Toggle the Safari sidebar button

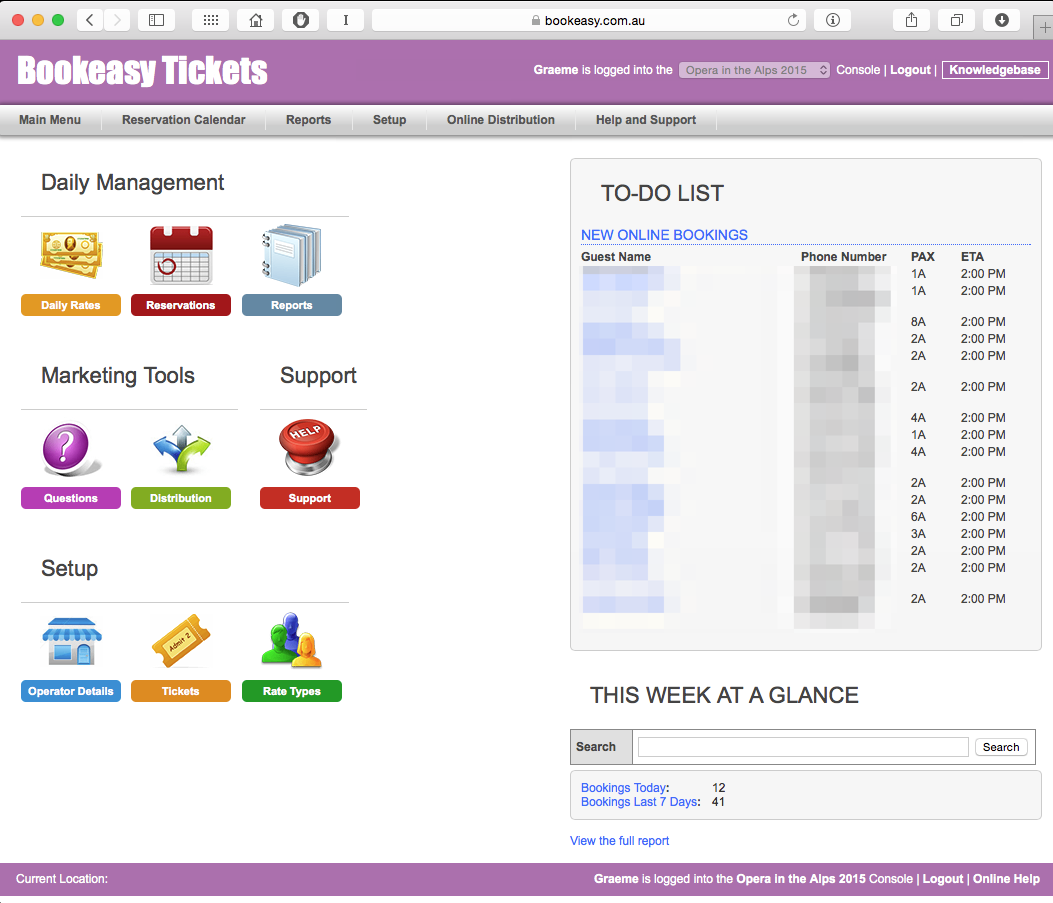[x=156, y=20]
